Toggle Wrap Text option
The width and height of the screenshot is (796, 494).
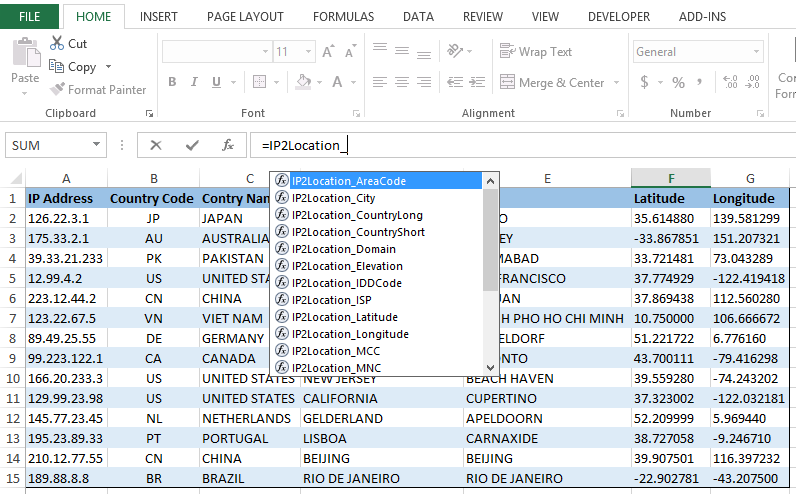[536, 52]
